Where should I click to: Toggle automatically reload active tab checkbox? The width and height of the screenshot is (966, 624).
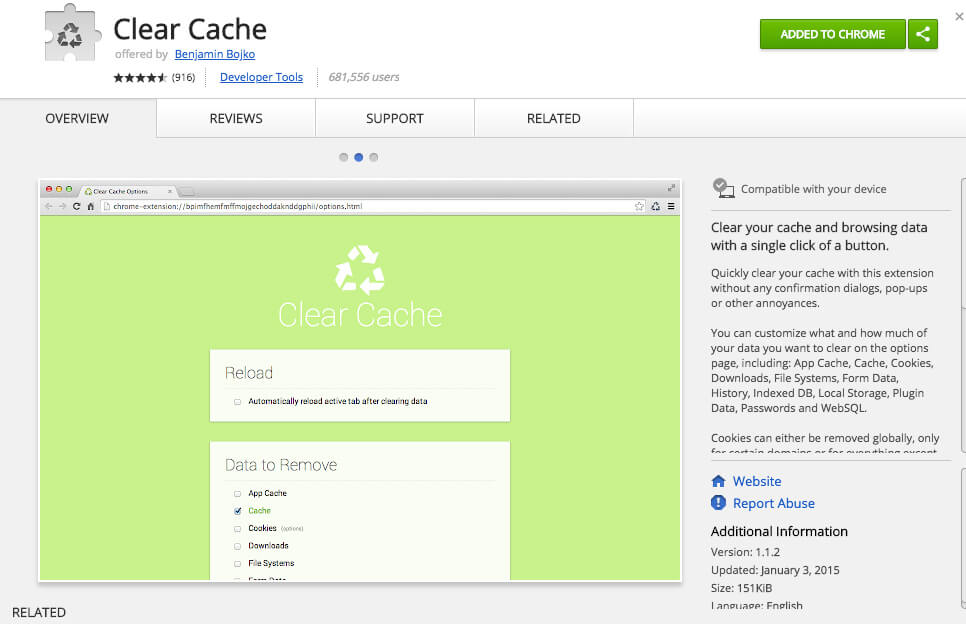click(x=237, y=402)
